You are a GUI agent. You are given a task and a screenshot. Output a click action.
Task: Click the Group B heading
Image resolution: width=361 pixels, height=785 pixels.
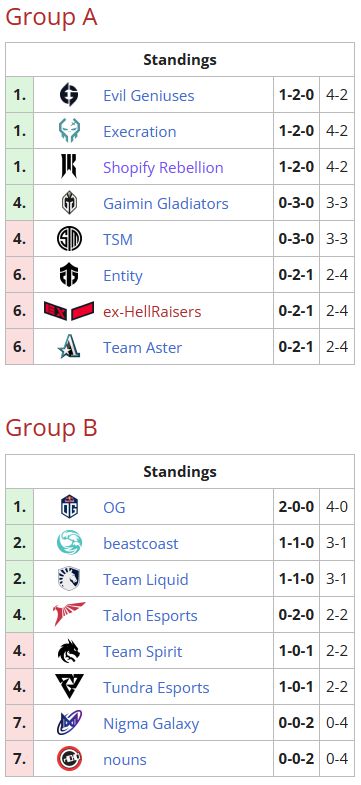coord(51,429)
